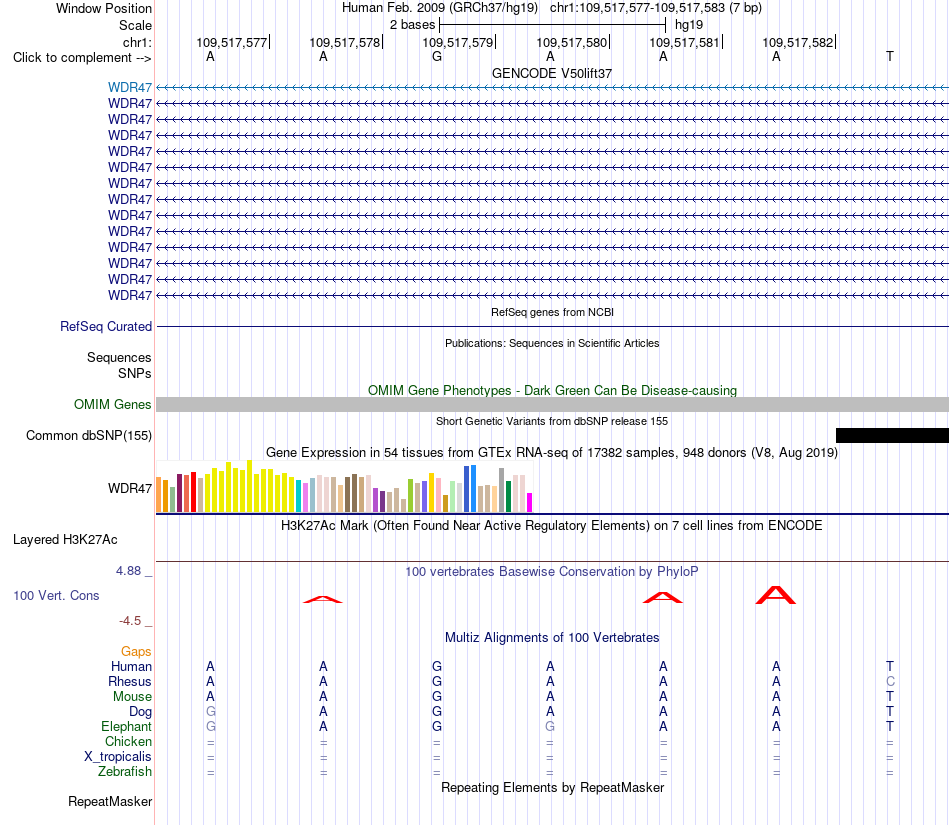Click the gray OMIM Genes item bar
Screen dimensions: 950x825
pyautogui.click(x=552, y=405)
